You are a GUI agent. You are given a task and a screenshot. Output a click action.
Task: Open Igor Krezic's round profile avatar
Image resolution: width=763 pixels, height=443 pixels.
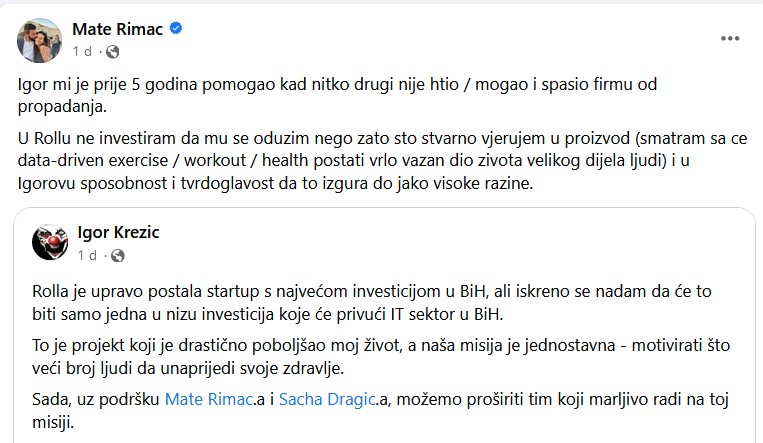(x=50, y=243)
